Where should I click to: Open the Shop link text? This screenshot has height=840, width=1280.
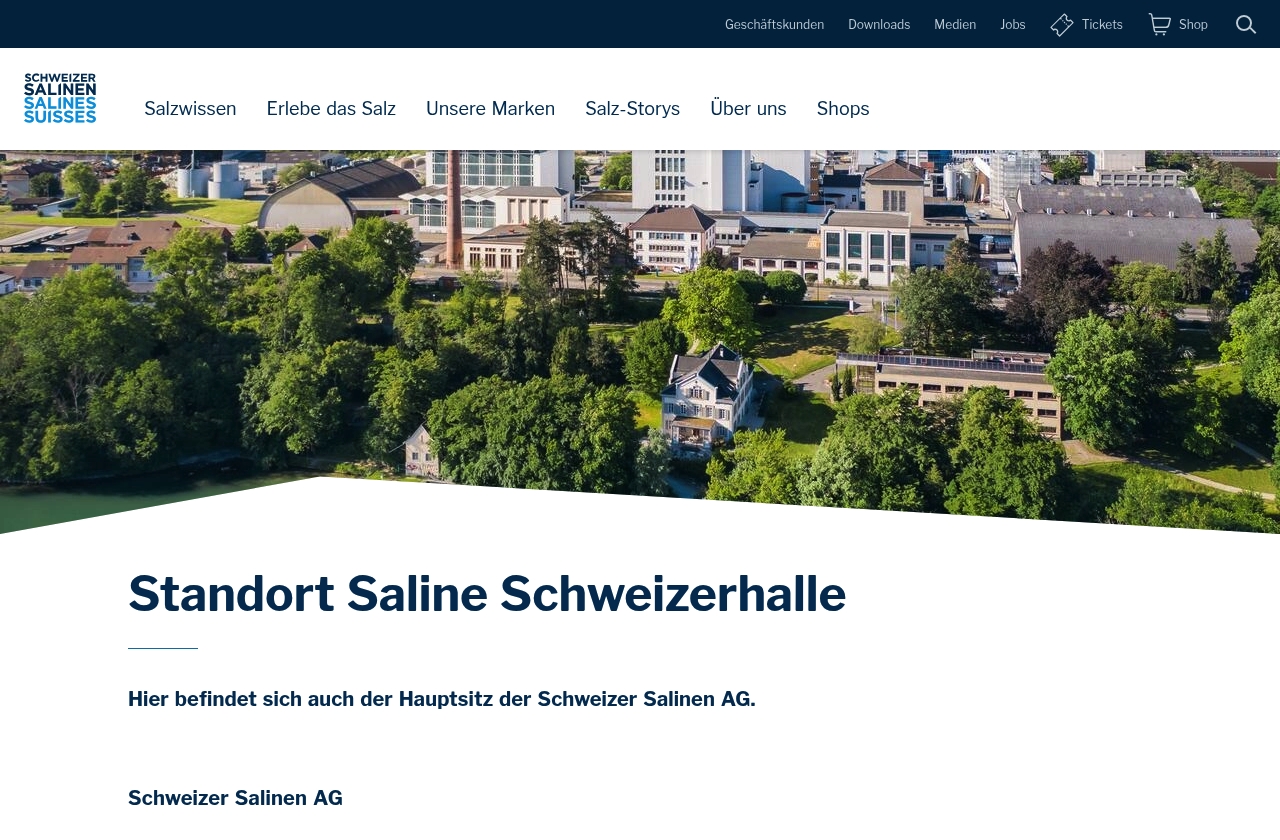(x=1193, y=25)
